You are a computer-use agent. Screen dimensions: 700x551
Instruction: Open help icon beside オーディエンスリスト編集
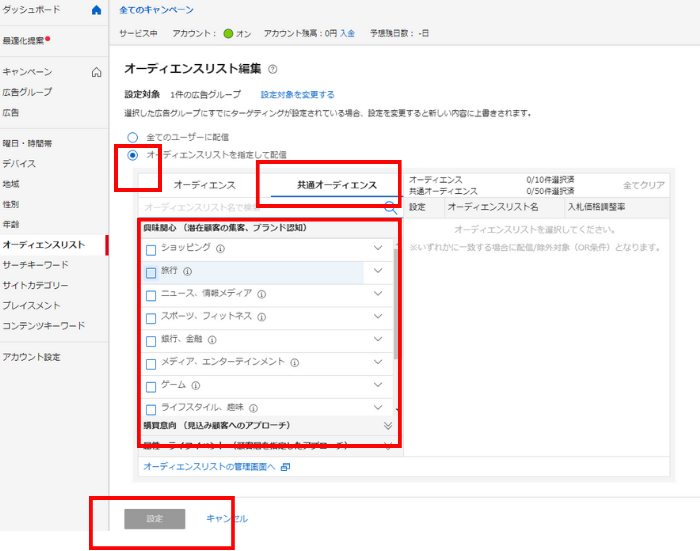[272, 69]
